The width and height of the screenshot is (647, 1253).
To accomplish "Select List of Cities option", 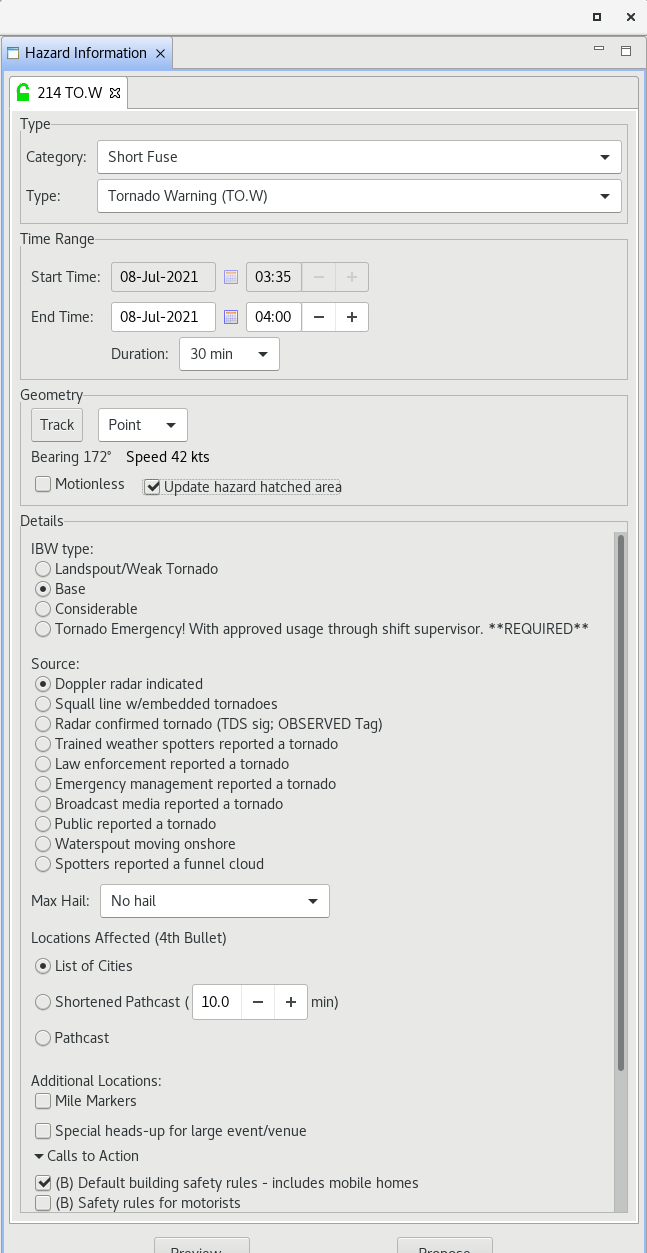I will 43,966.
